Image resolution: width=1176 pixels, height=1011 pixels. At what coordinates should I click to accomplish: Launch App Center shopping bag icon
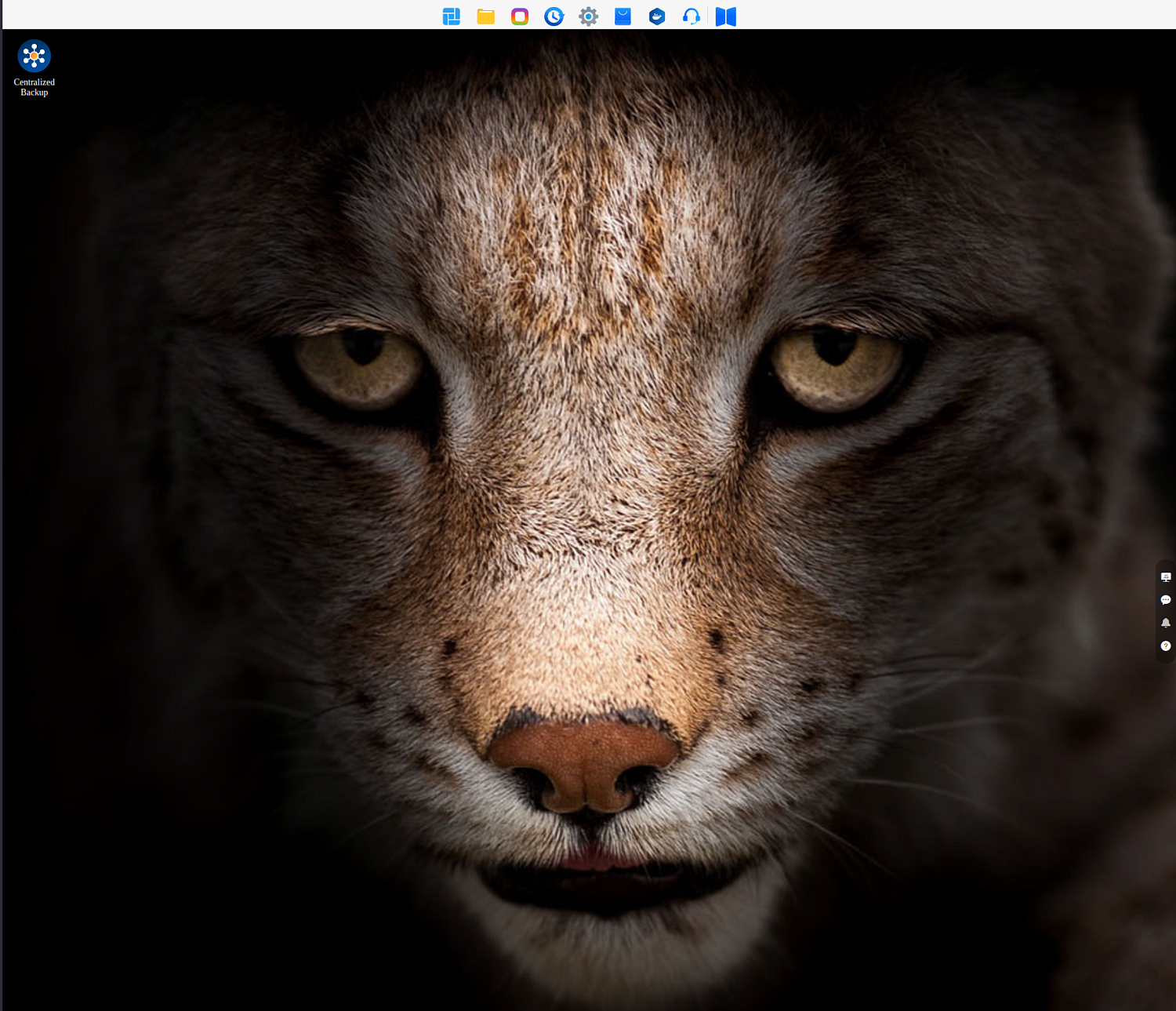(622, 16)
